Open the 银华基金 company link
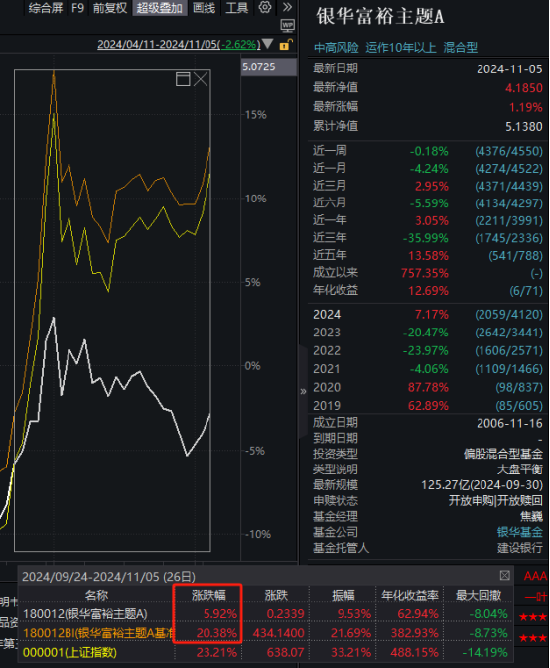550x668 pixels. click(519, 532)
